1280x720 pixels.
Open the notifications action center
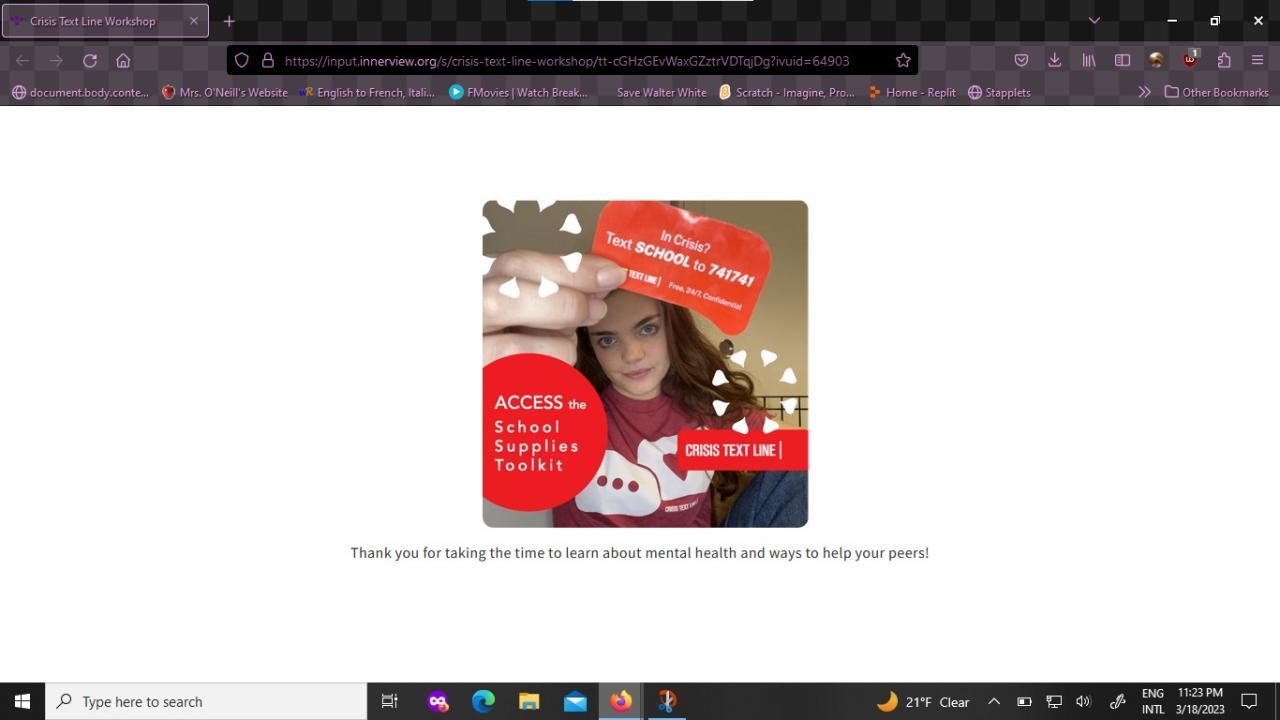click(1249, 701)
